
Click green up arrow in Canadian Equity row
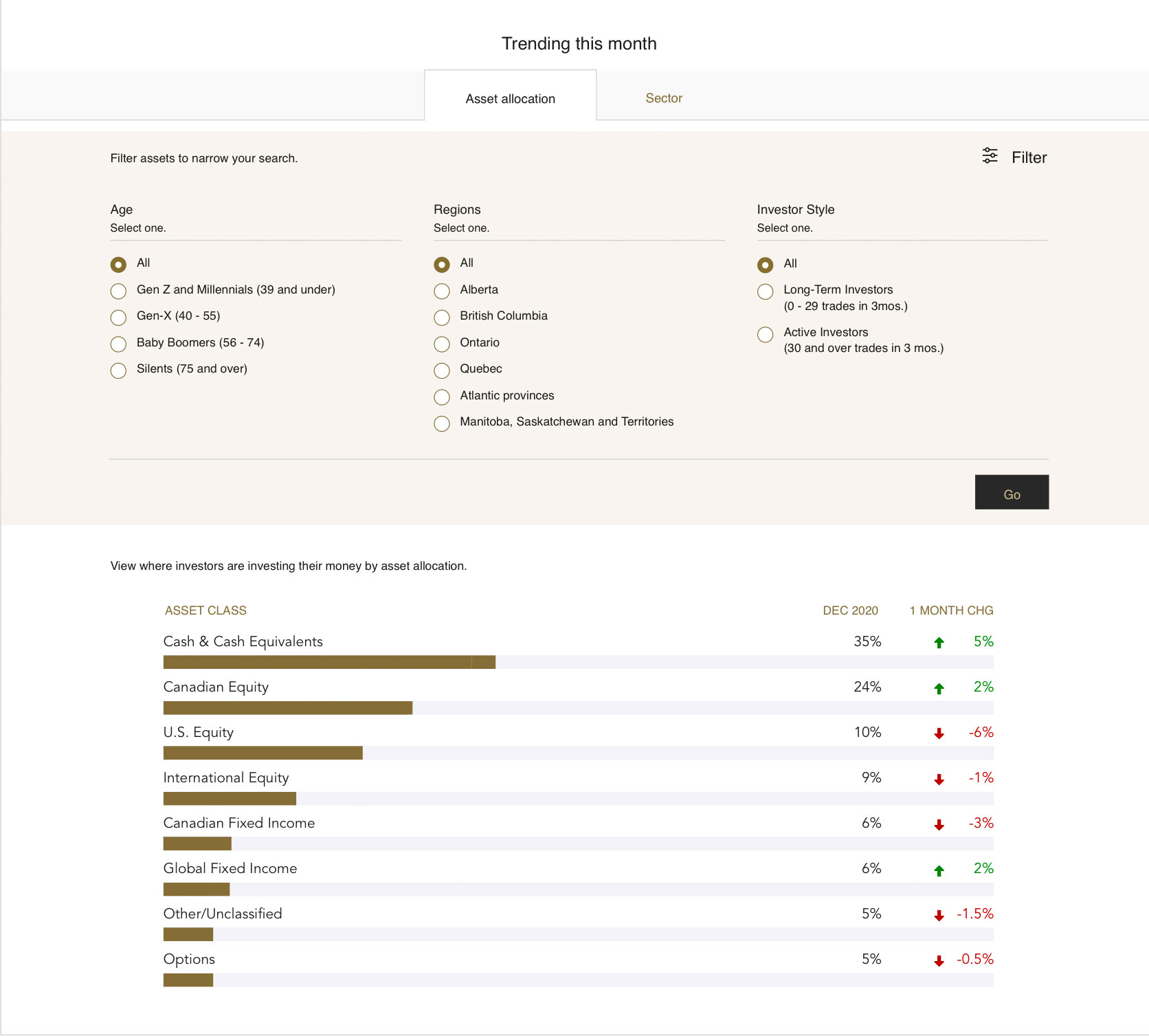click(x=939, y=688)
